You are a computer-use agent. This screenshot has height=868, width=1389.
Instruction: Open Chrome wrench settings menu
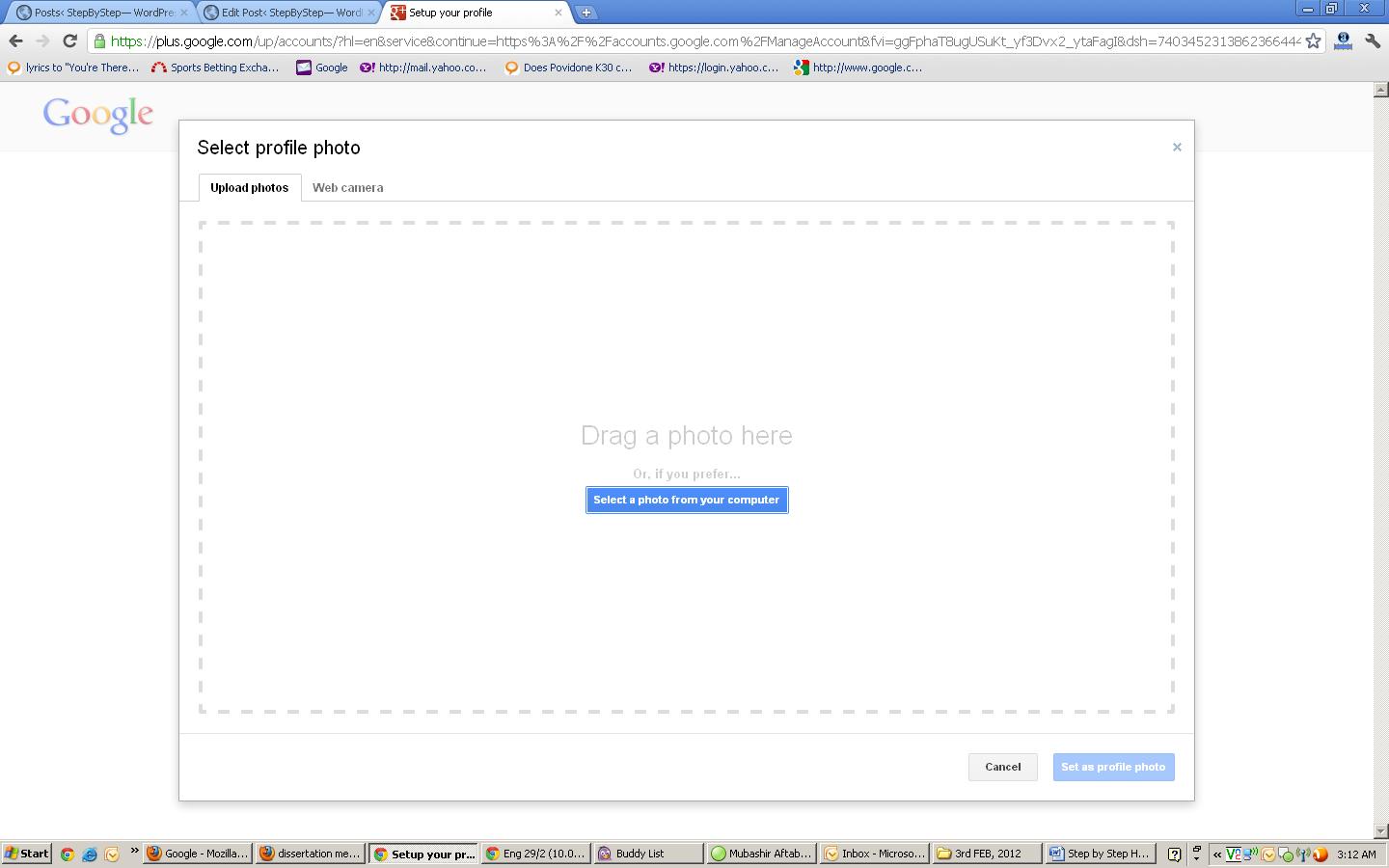[1372, 41]
